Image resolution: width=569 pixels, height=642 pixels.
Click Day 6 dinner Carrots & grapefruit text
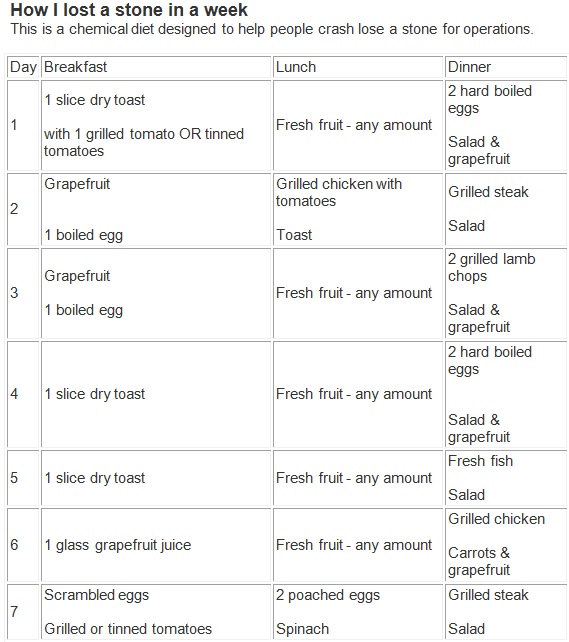[479, 561]
